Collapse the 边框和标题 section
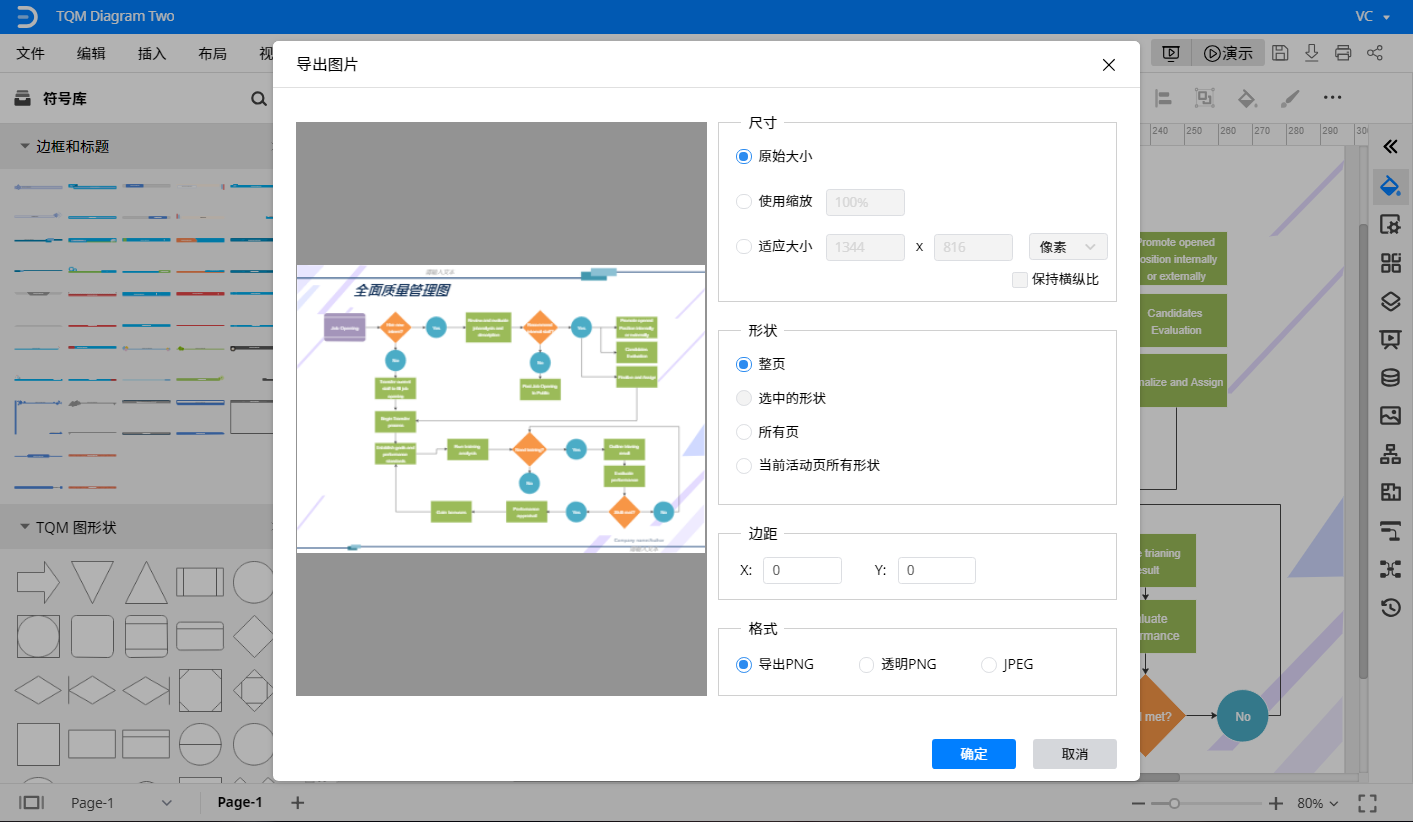Screen dimensions: 1413x822 24,146
